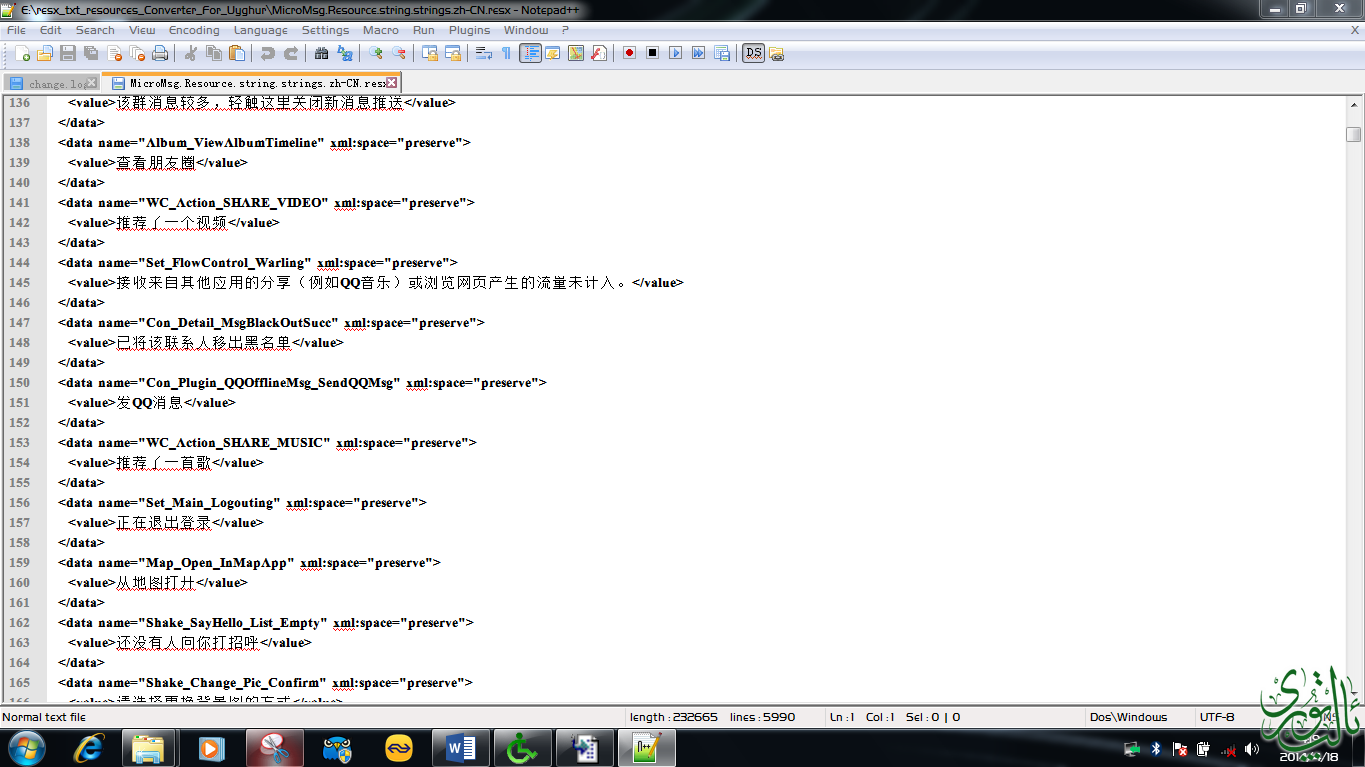Click the last toolbar icon after DS
1365x767 pixels.
[777, 53]
